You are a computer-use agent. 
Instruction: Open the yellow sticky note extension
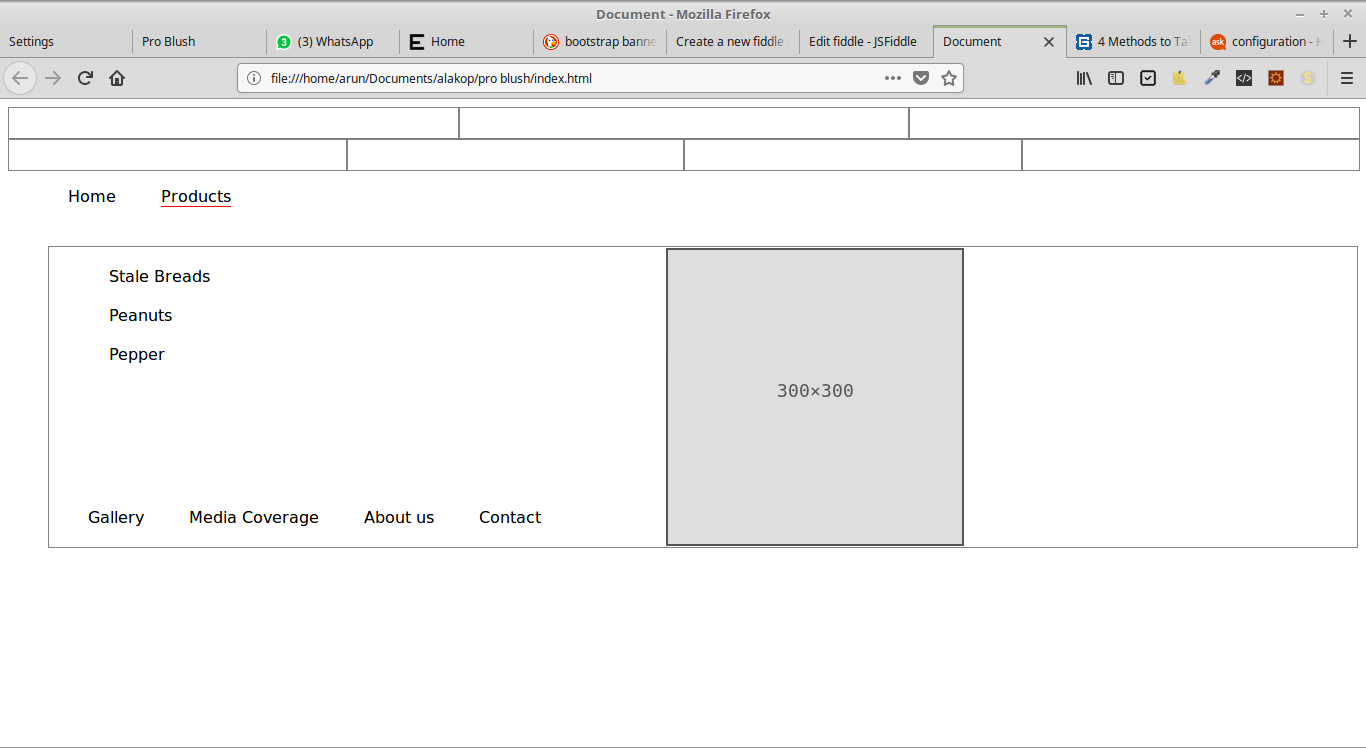tap(1180, 78)
